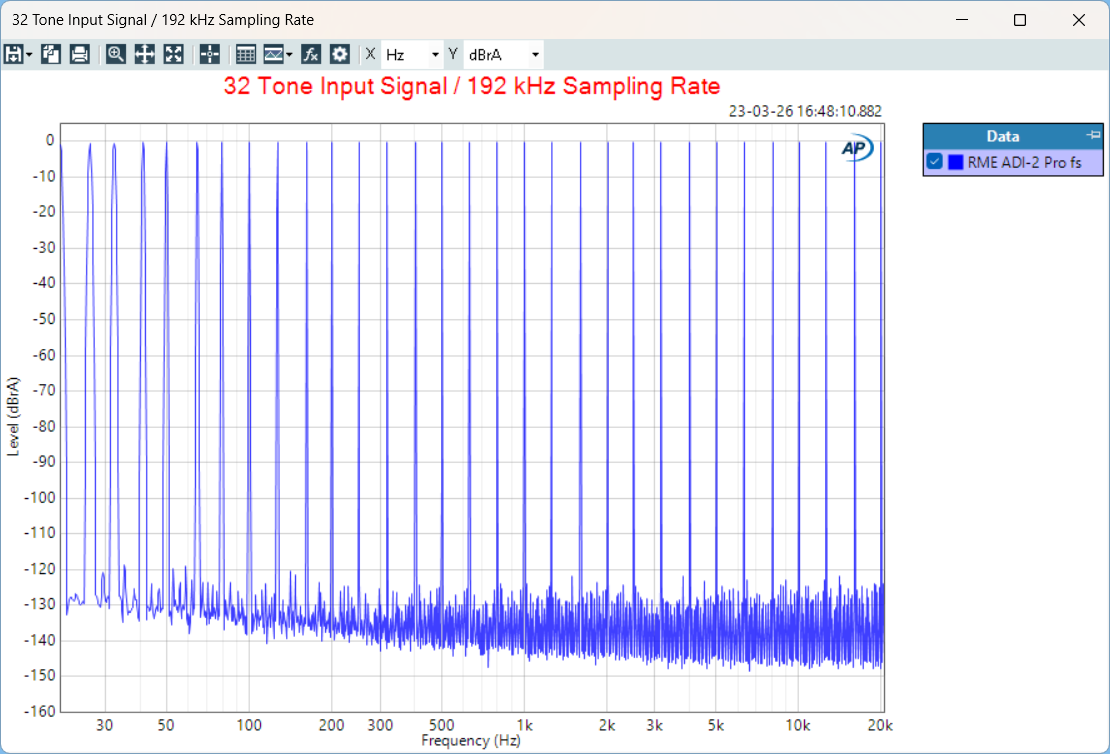Select the Zoom tool on the graph toolbar
1110x754 pixels.
[x=115, y=54]
